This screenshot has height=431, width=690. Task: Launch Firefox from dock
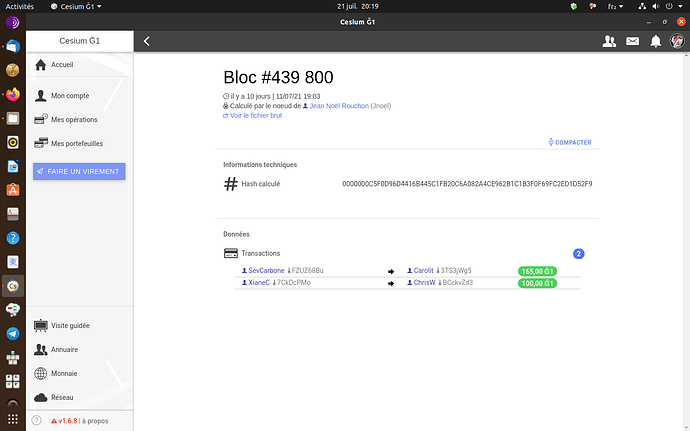coord(13,94)
